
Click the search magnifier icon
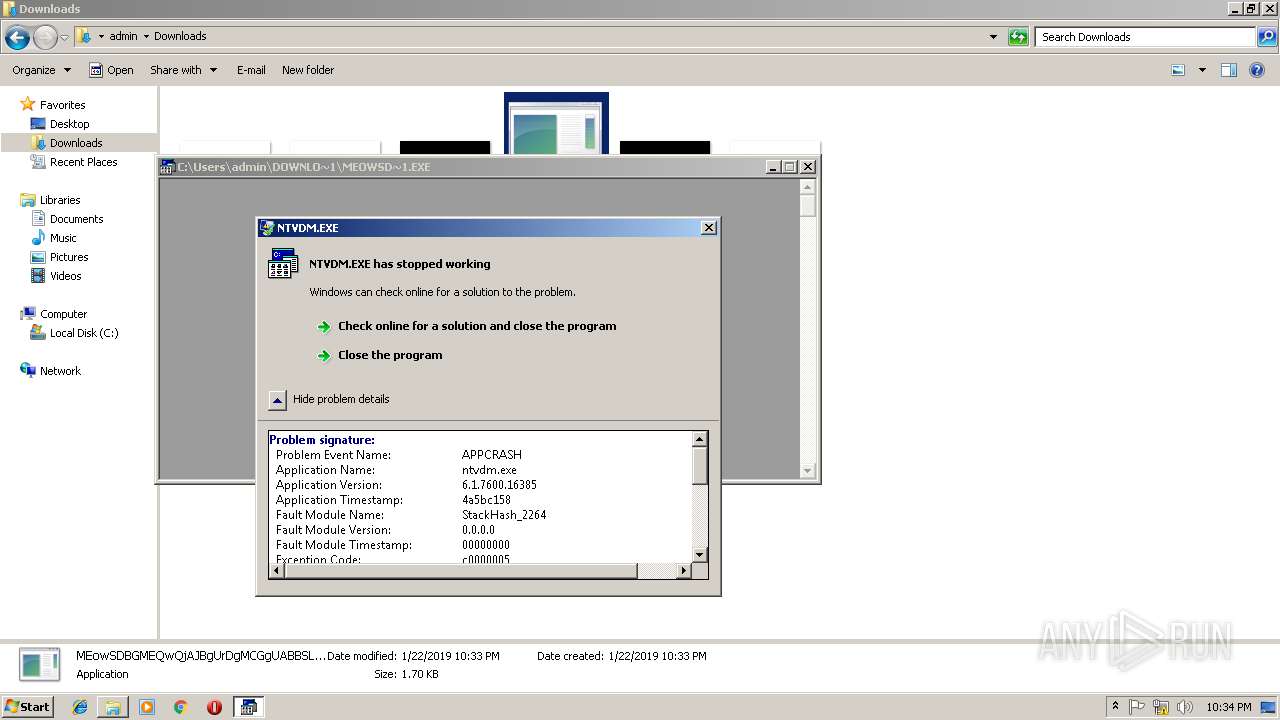(x=1267, y=37)
